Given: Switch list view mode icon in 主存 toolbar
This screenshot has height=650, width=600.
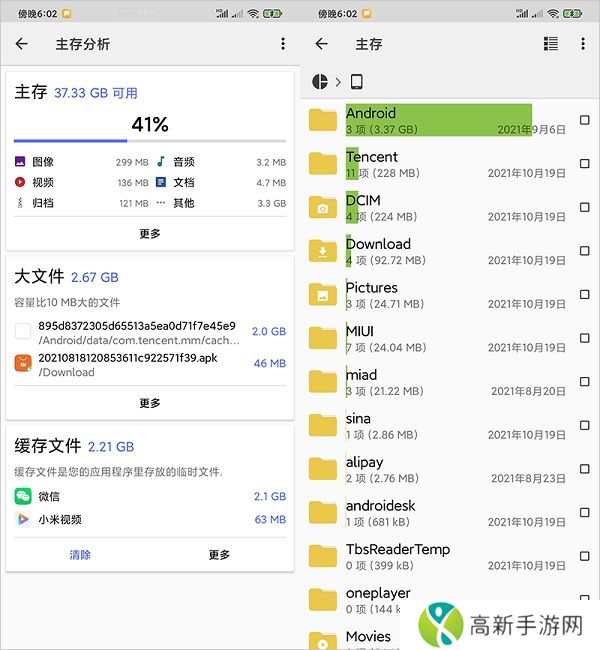Looking at the screenshot, I should tap(551, 44).
